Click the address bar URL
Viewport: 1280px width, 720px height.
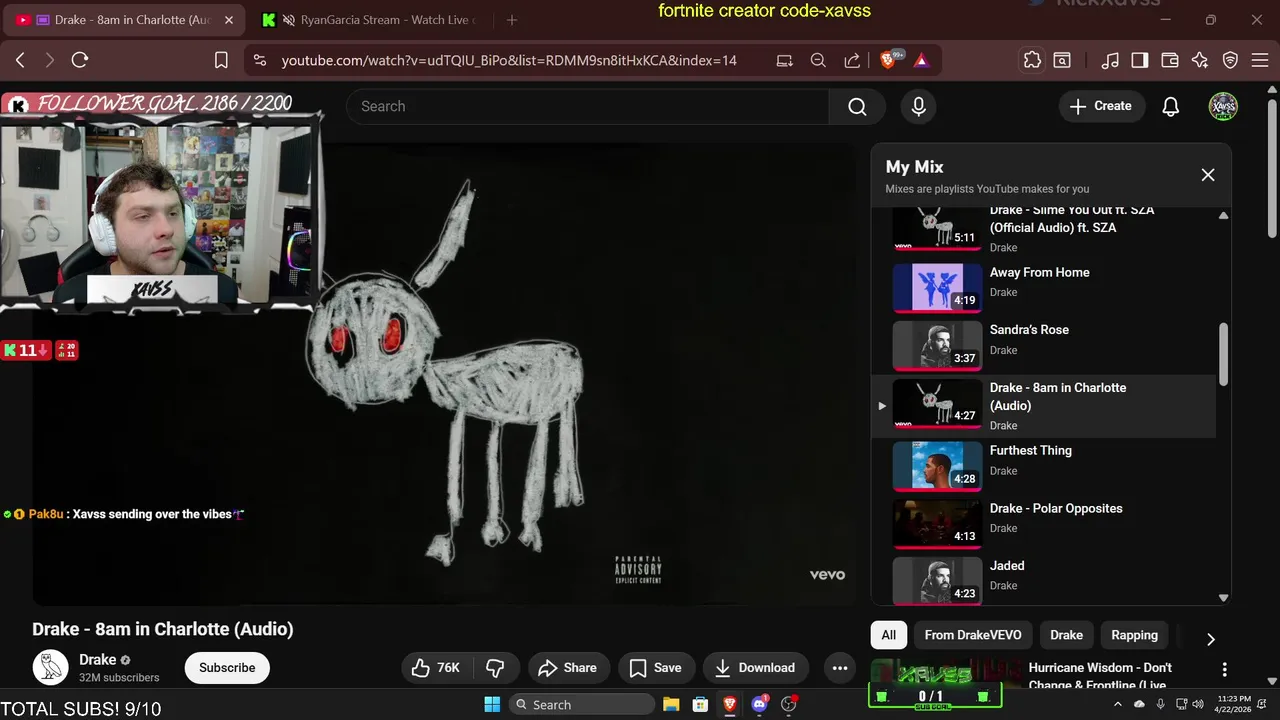(509, 60)
